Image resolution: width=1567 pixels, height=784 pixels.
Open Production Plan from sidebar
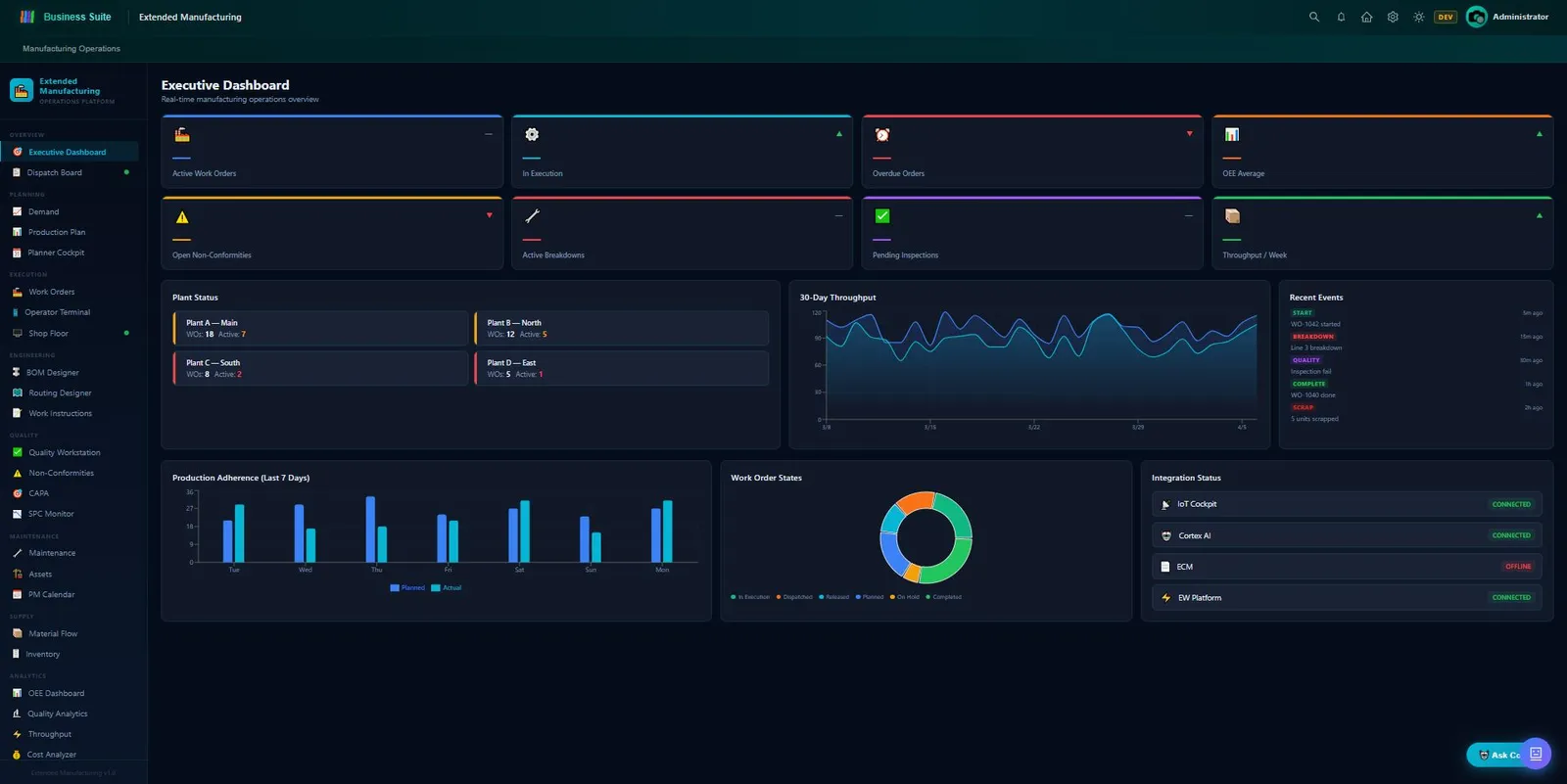(69, 232)
